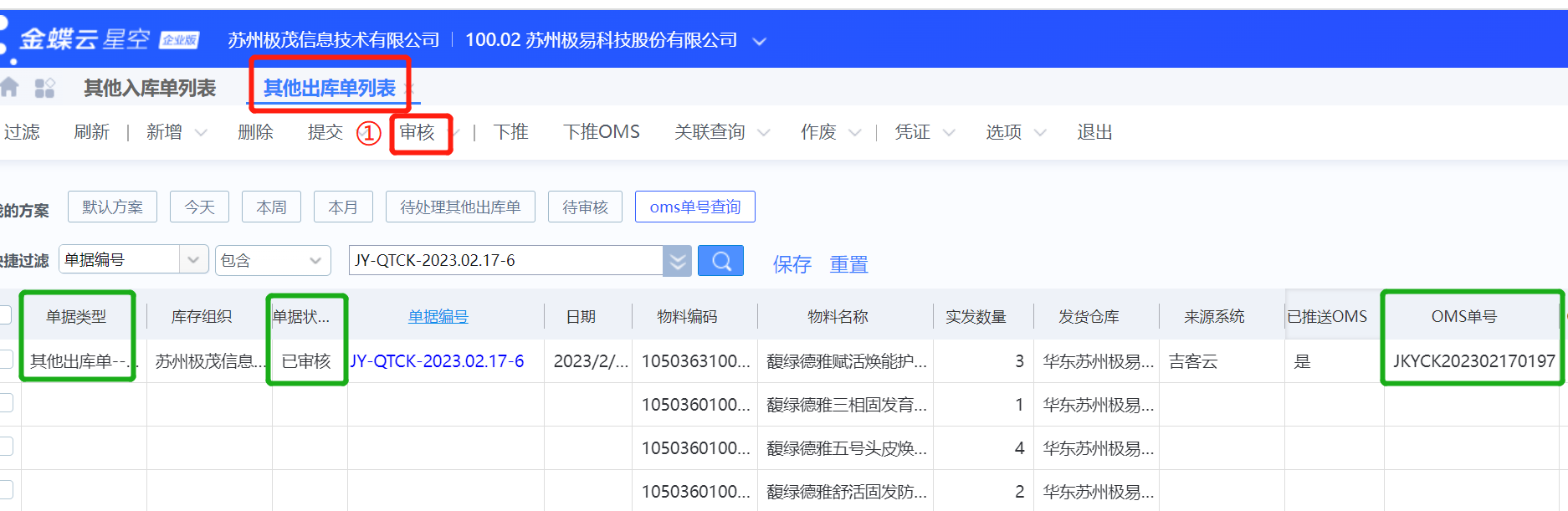
Task: Select the 本月 filter scheme
Action: [x=343, y=207]
